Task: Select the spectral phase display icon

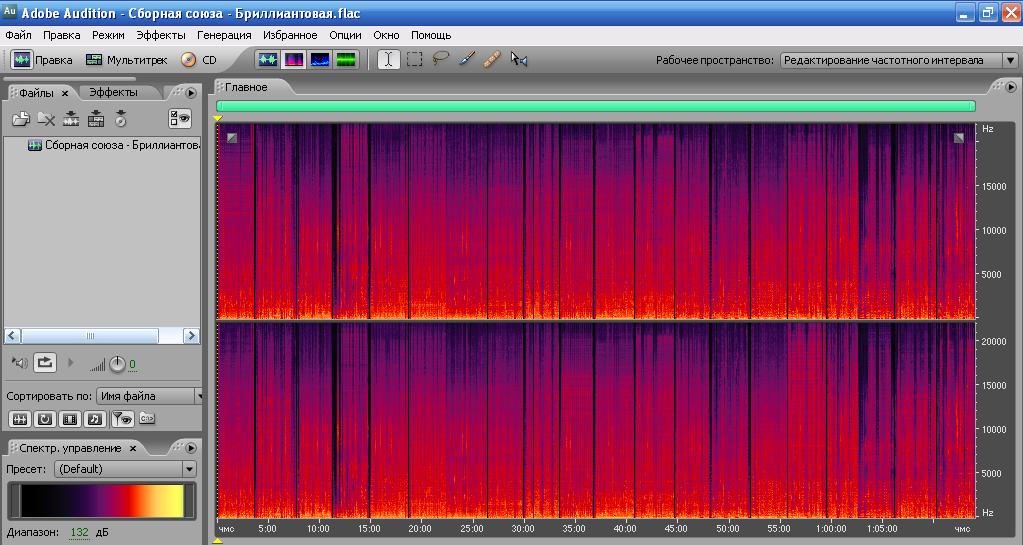Action: tap(346, 60)
